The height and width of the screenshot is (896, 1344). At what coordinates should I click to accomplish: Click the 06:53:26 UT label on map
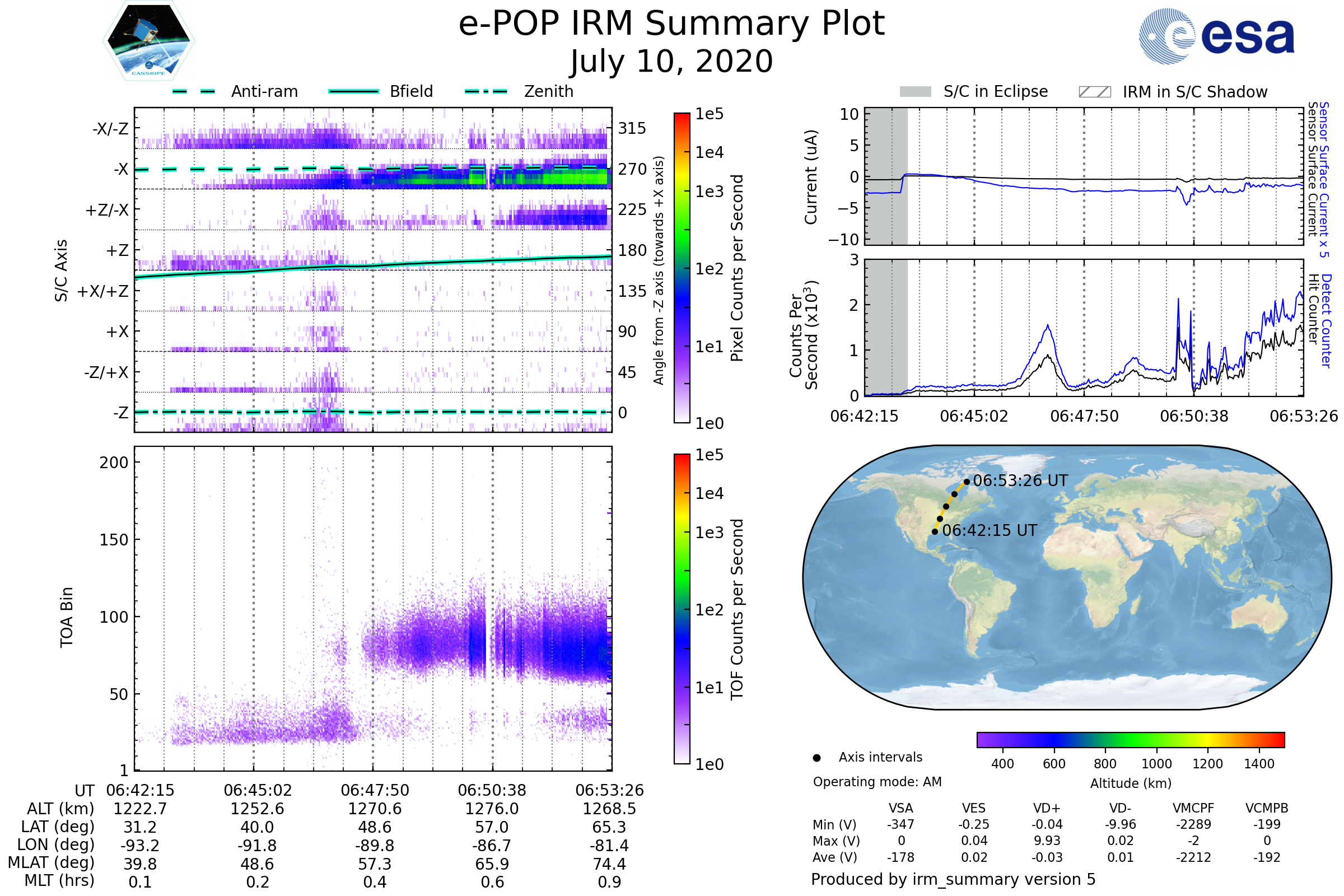coord(1020,480)
